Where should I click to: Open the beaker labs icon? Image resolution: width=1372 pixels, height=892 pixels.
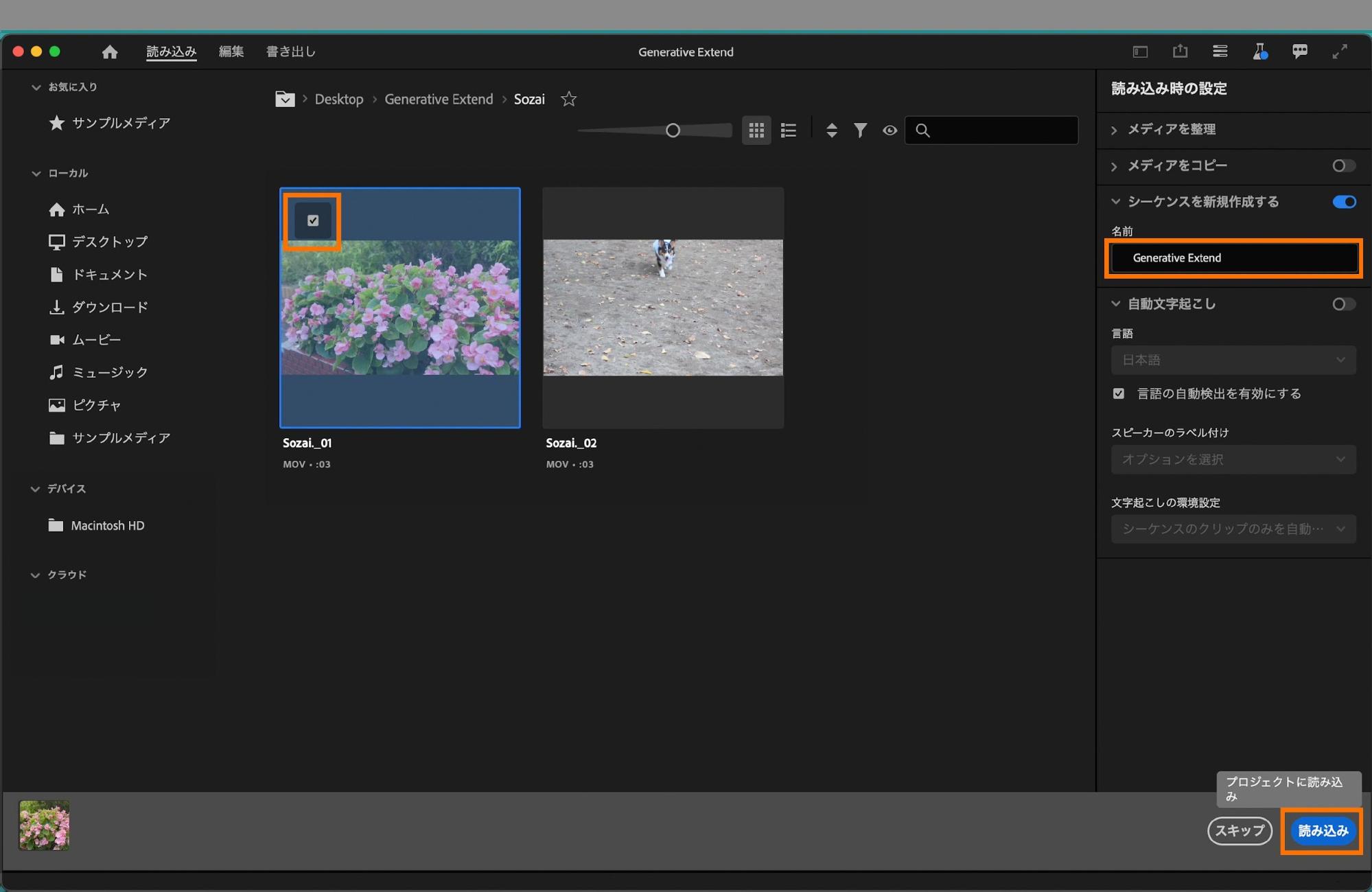click(x=1259, y=52)
